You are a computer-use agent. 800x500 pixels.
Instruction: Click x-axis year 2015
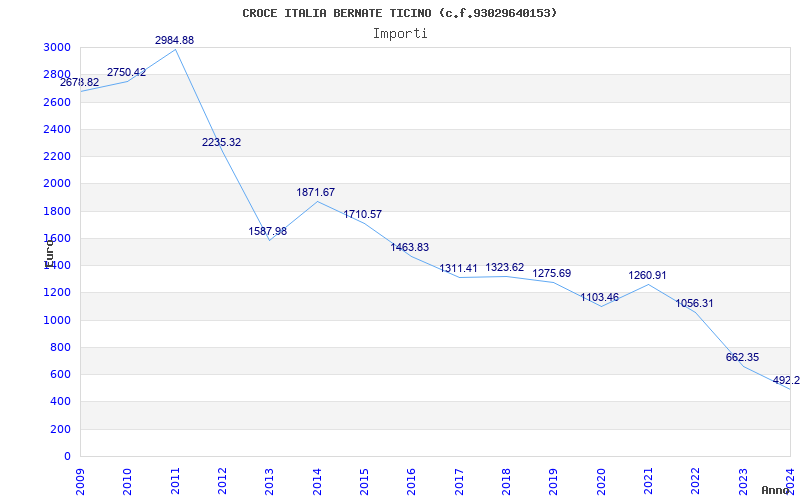(x=364, y=482)
